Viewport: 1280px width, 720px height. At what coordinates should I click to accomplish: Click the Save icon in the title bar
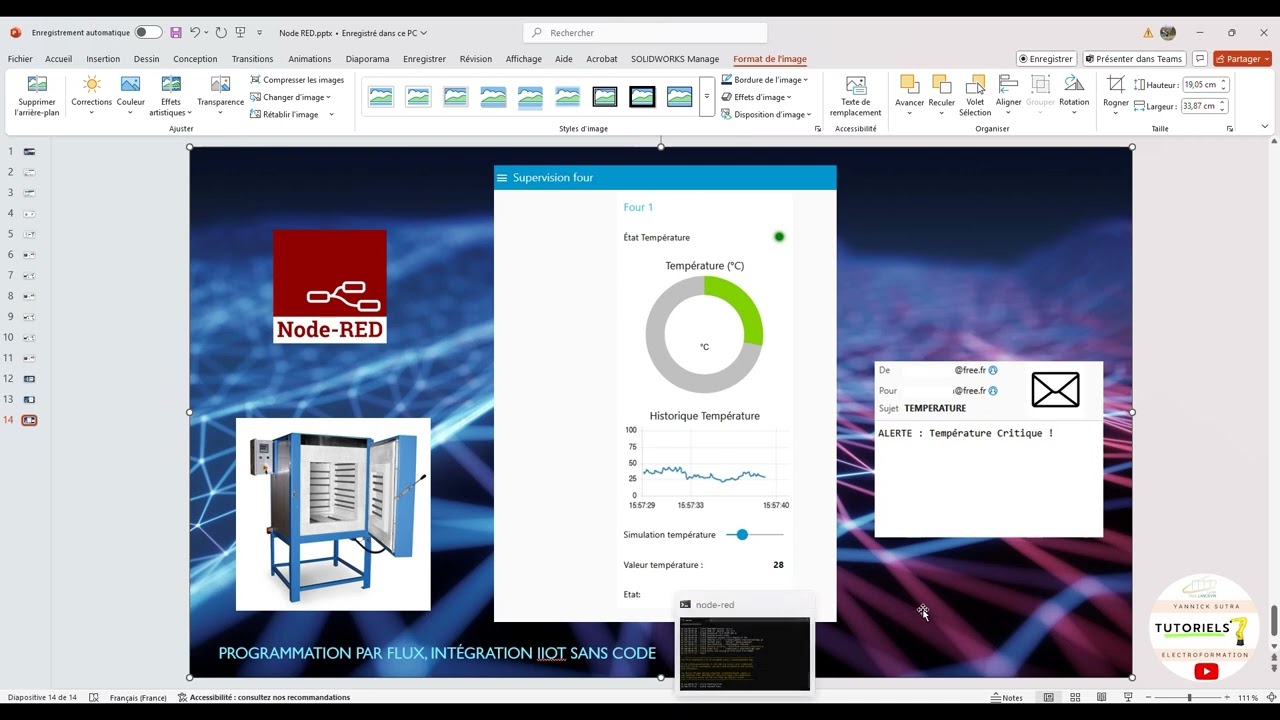click(176, 33)
